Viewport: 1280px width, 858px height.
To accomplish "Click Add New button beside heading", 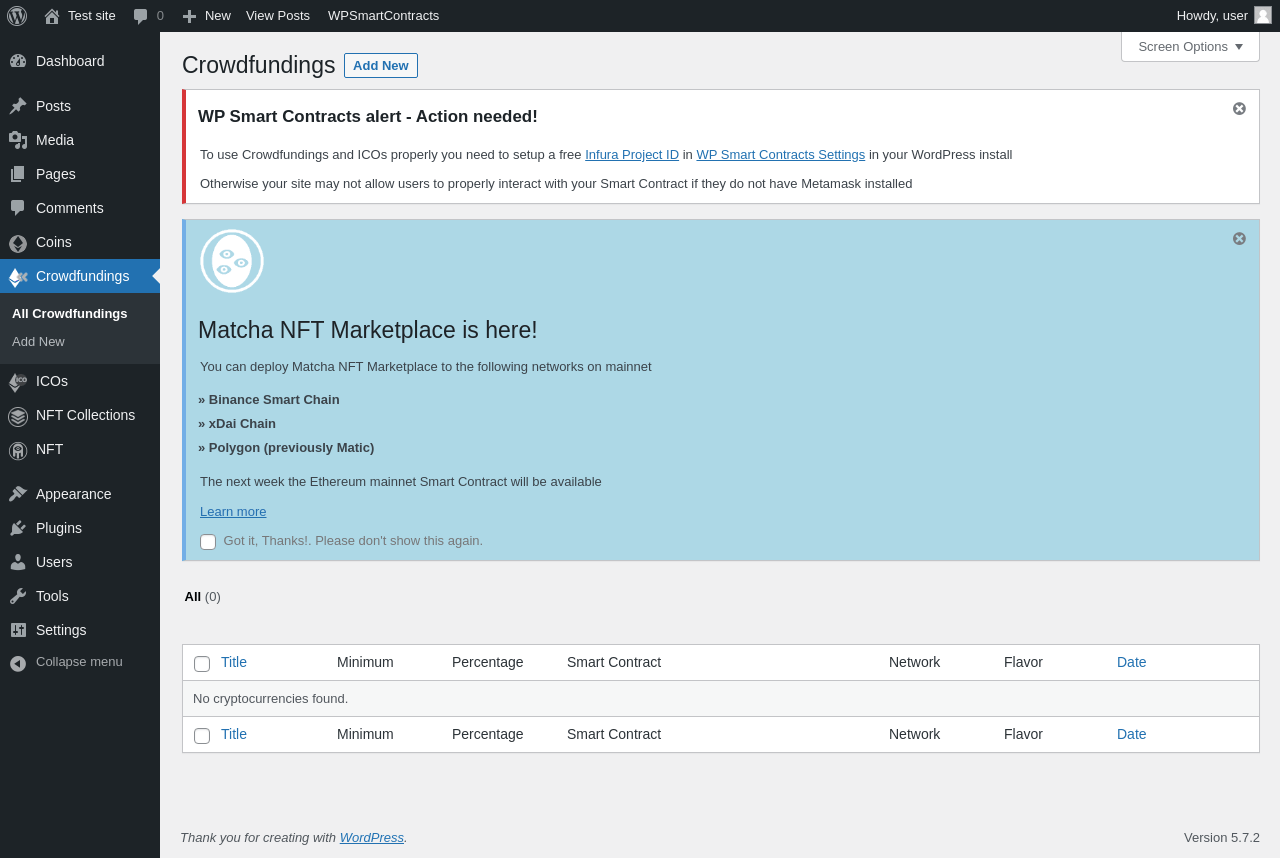I will click(x=381, y=65).
